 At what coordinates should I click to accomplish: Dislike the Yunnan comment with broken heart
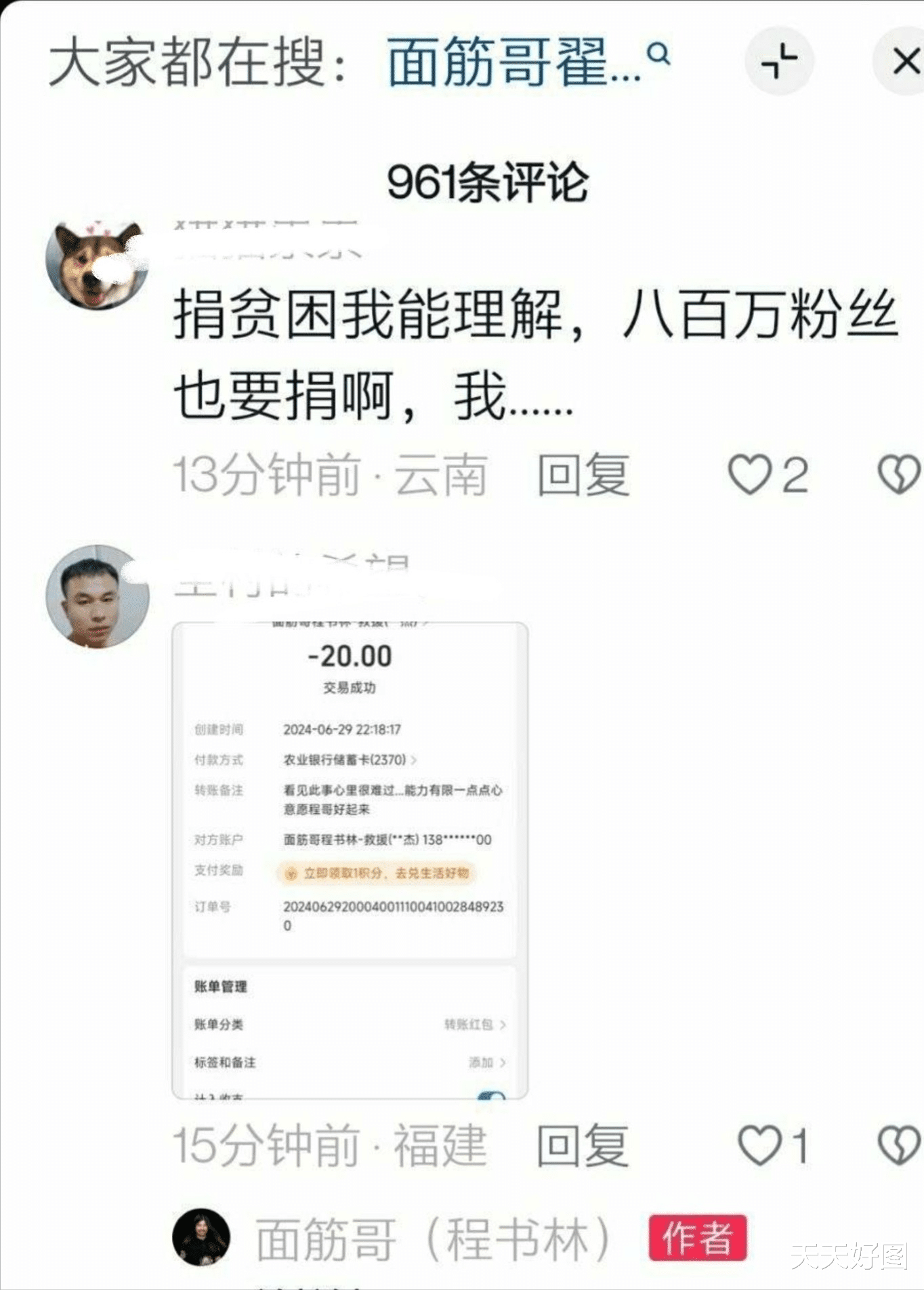coord(899,474)
